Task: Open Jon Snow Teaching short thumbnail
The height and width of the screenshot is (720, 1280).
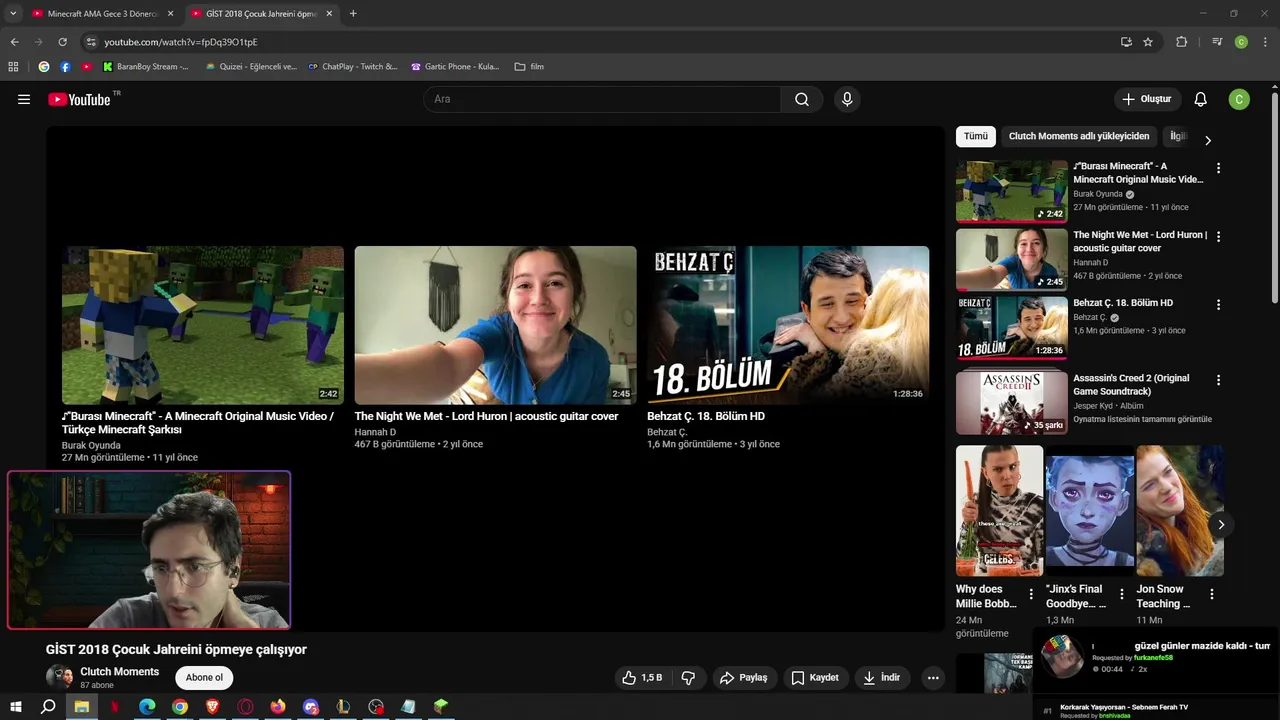Action: click(1180, 510)
